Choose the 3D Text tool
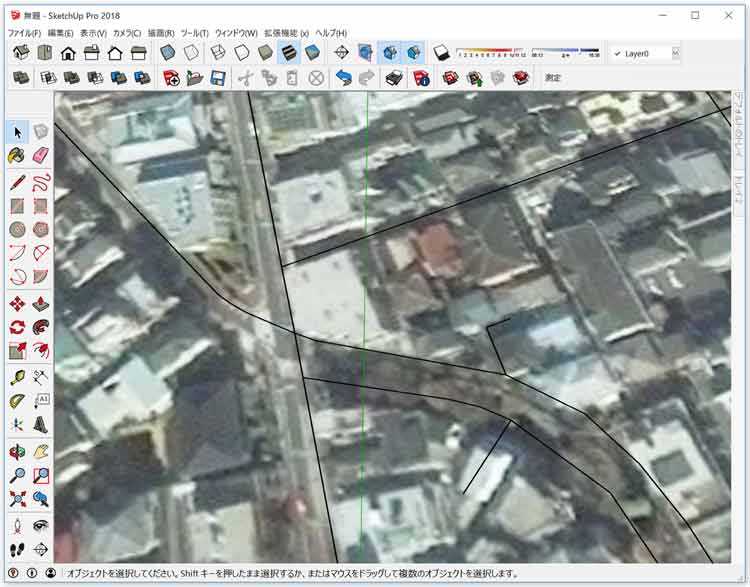This screenshot has width=750, height=587. [41, 424]
